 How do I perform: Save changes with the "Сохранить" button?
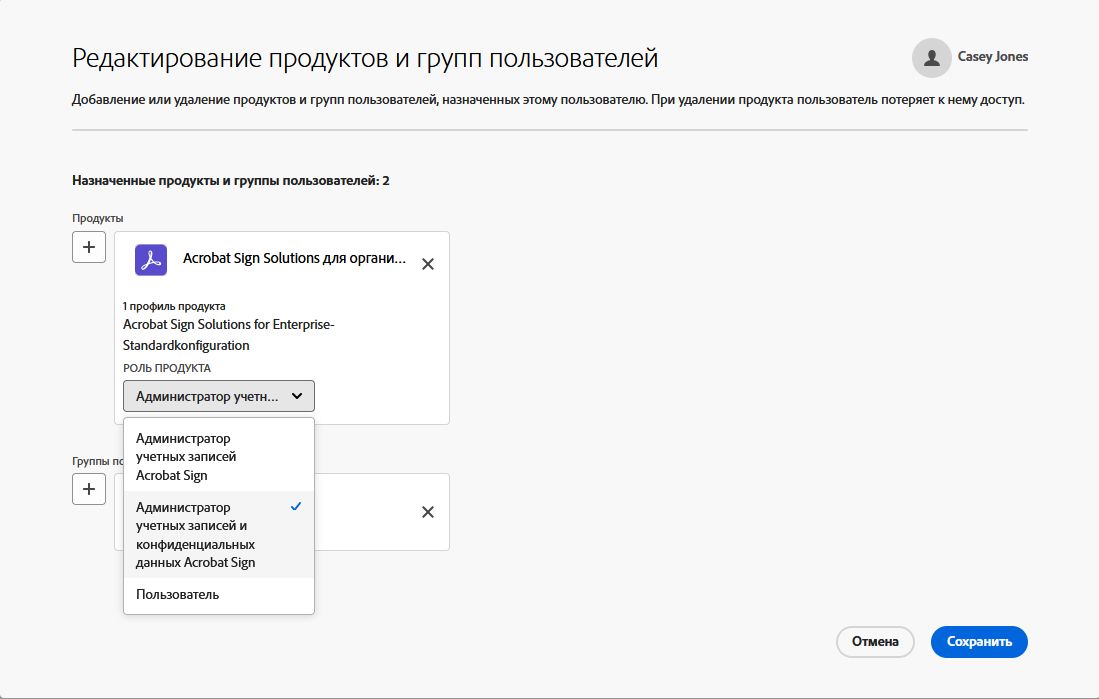[978, 642]
